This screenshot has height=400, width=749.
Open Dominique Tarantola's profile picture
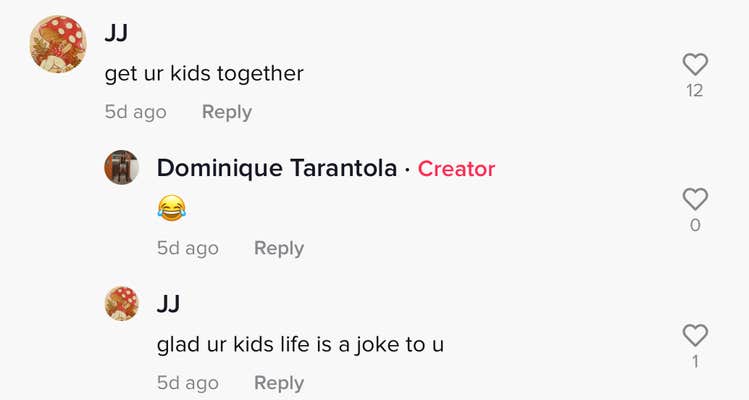click(121, 167)
